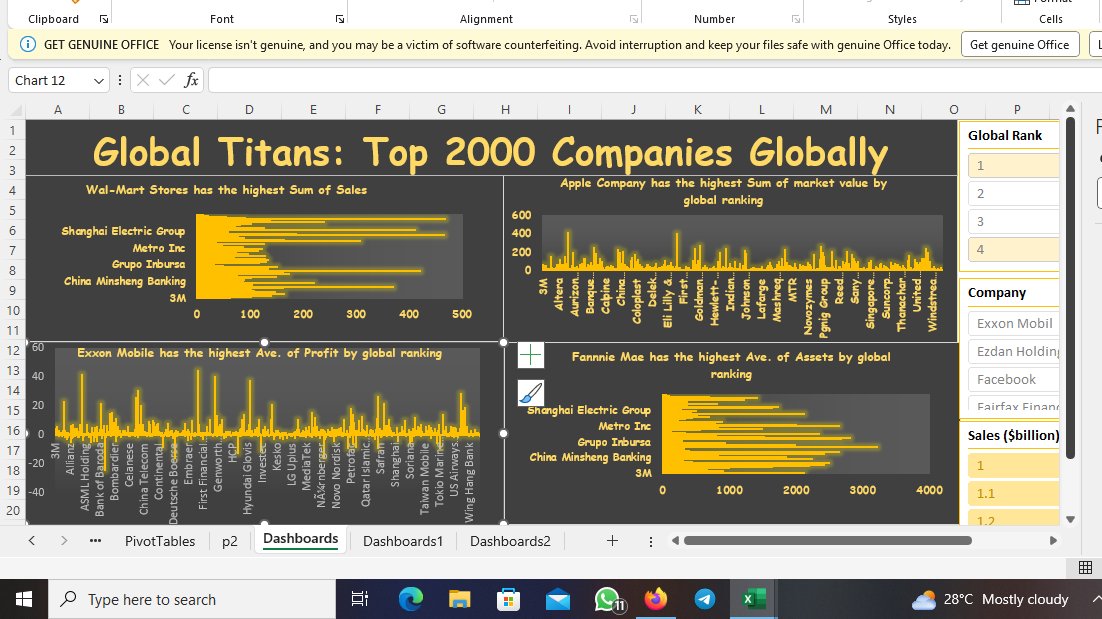Open Firefox from taskbar
The height and width of the screenshot is (619, 1102).
656,599
